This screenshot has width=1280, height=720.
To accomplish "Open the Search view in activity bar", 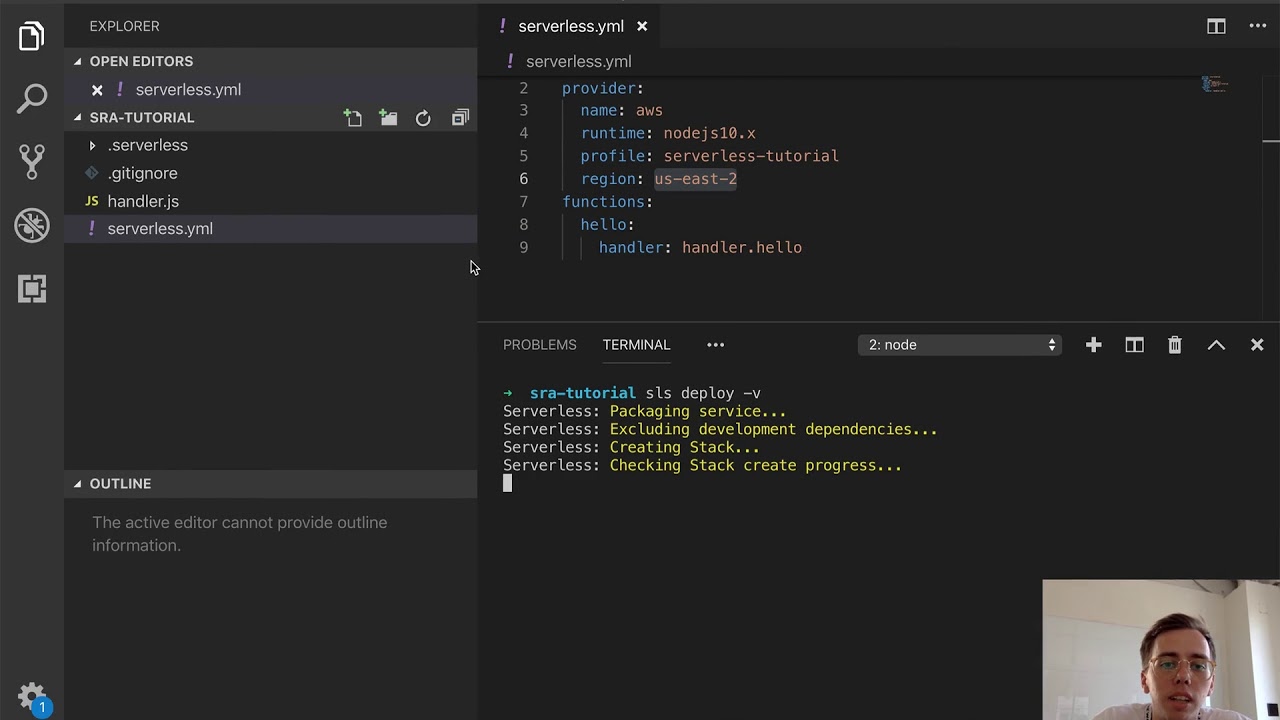I will pyautogui.click(x=31, y=98).
